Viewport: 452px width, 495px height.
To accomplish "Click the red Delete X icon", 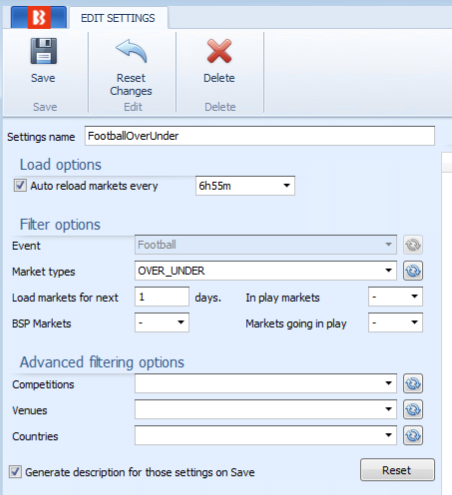I will click(219, 51).
